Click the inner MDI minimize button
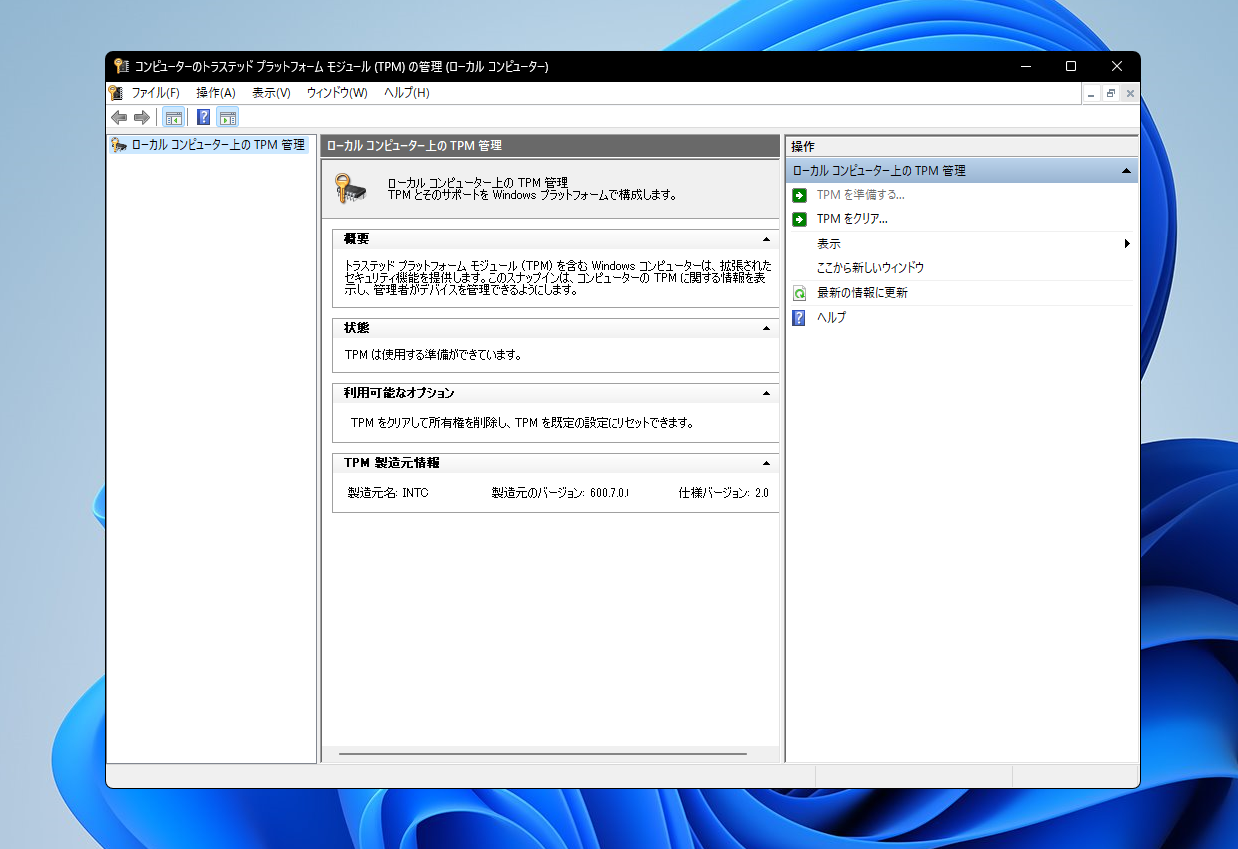1238x849 pixels. [1092, 93]
